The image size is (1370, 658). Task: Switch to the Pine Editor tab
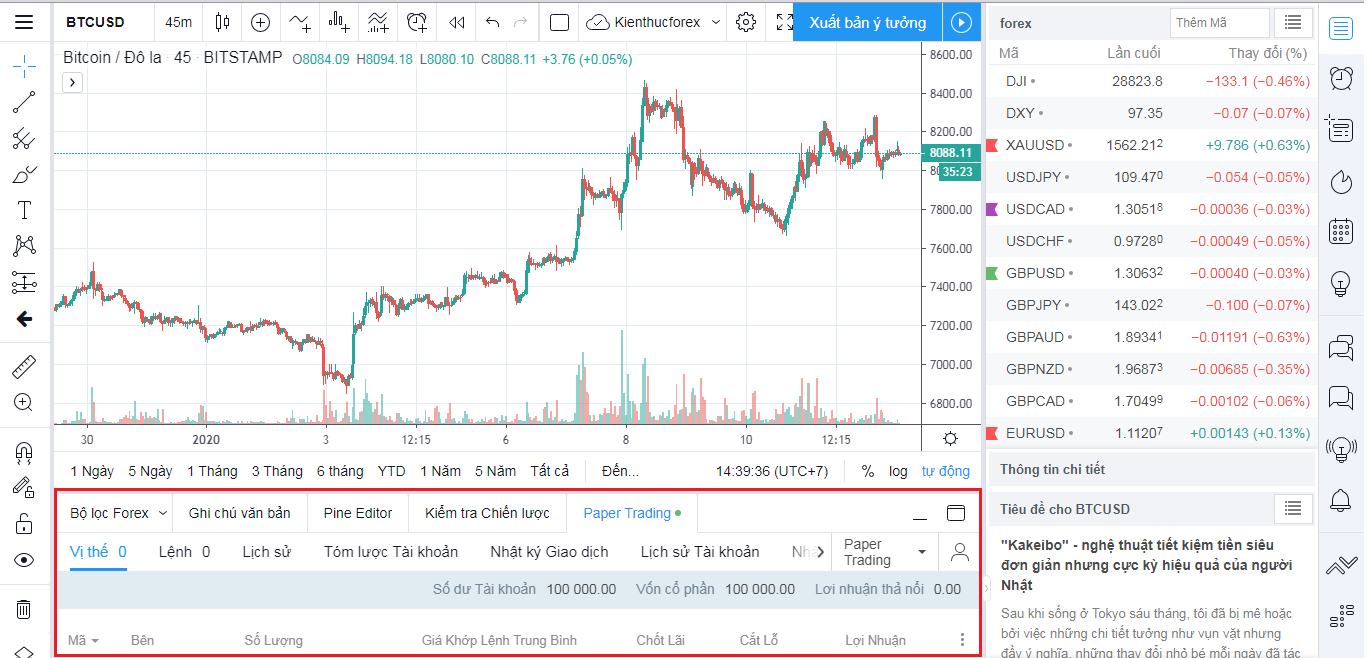pos(358,513)
